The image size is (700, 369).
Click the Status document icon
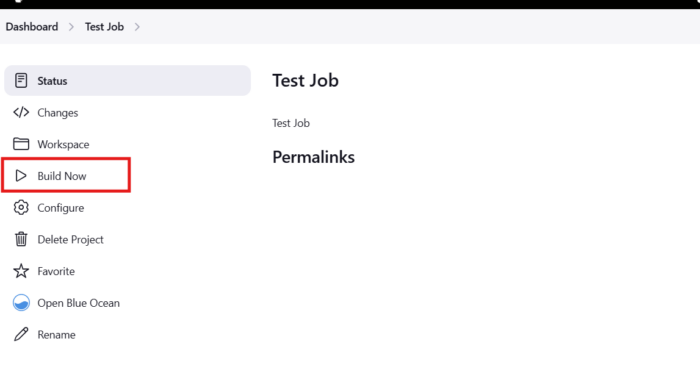[x=21, y=81]
